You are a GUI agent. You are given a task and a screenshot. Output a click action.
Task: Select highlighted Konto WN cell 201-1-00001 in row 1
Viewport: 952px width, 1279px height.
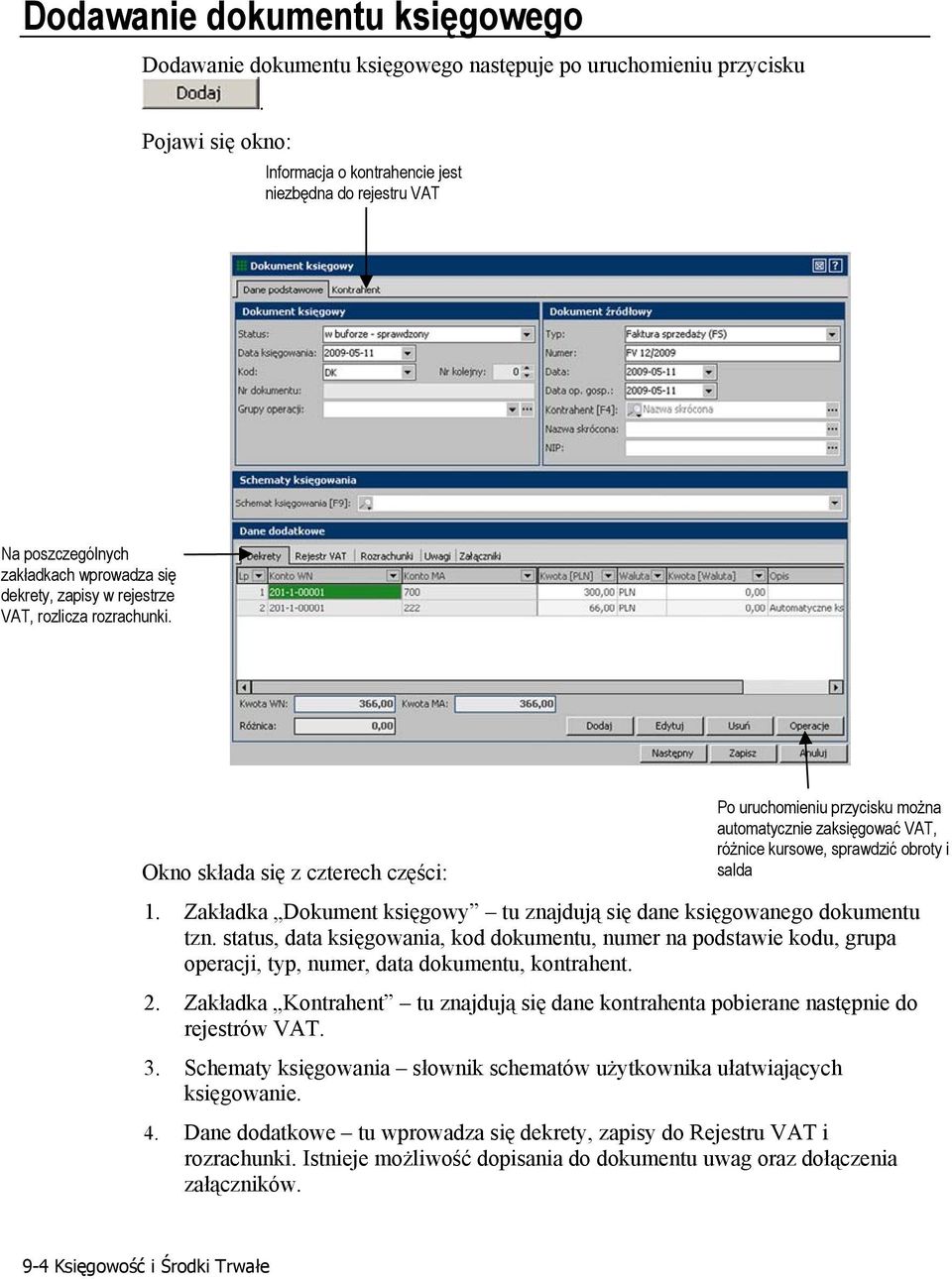333,592
